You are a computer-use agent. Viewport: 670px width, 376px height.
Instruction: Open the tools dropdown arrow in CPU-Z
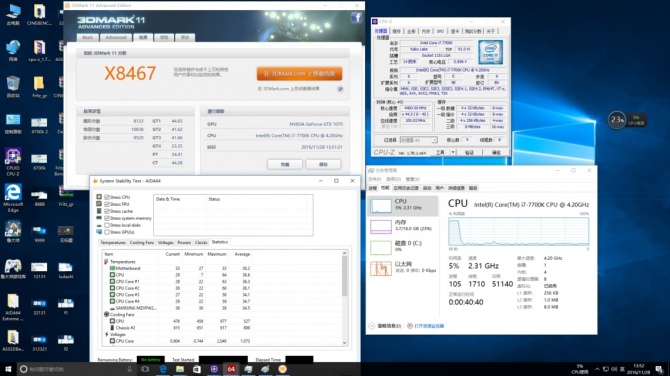pyautogui.click(x=453, y=153)
